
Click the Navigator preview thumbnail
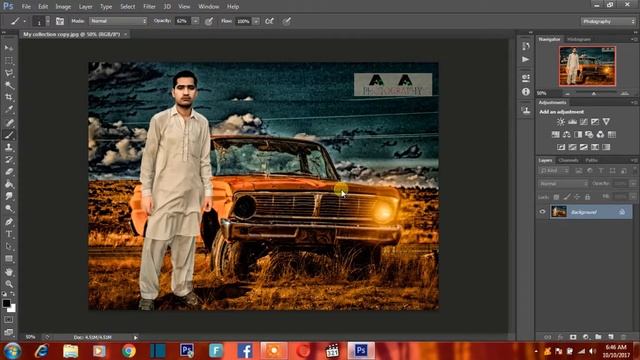click(x=587, y=66)
